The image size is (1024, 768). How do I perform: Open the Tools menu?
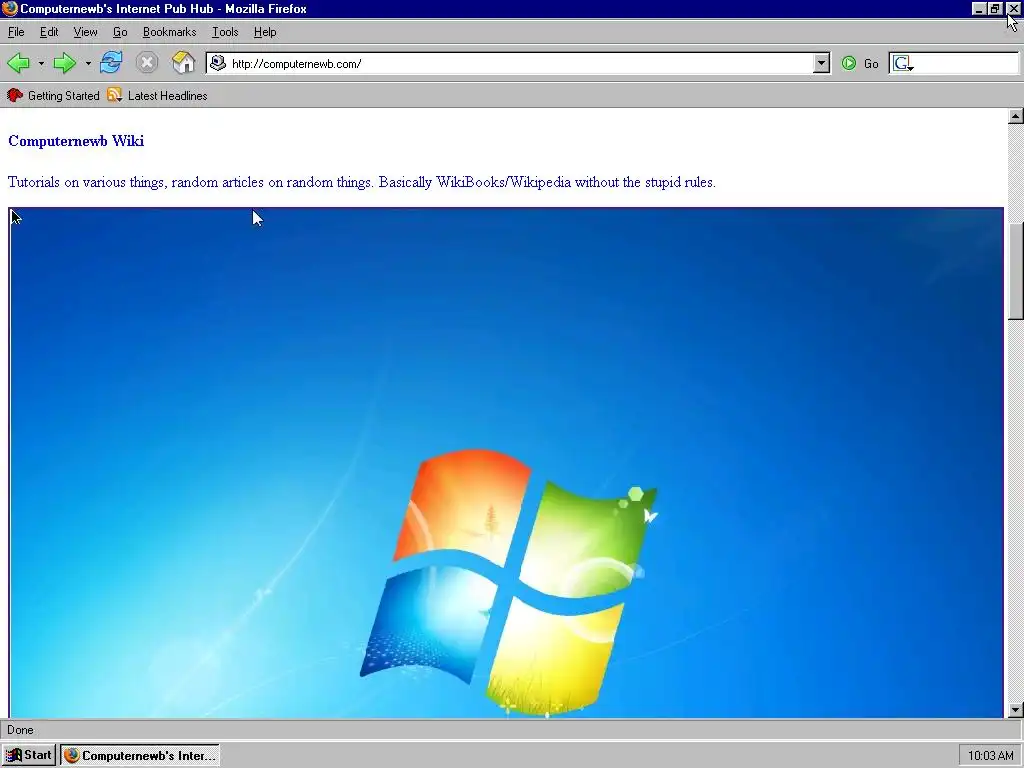225,32
